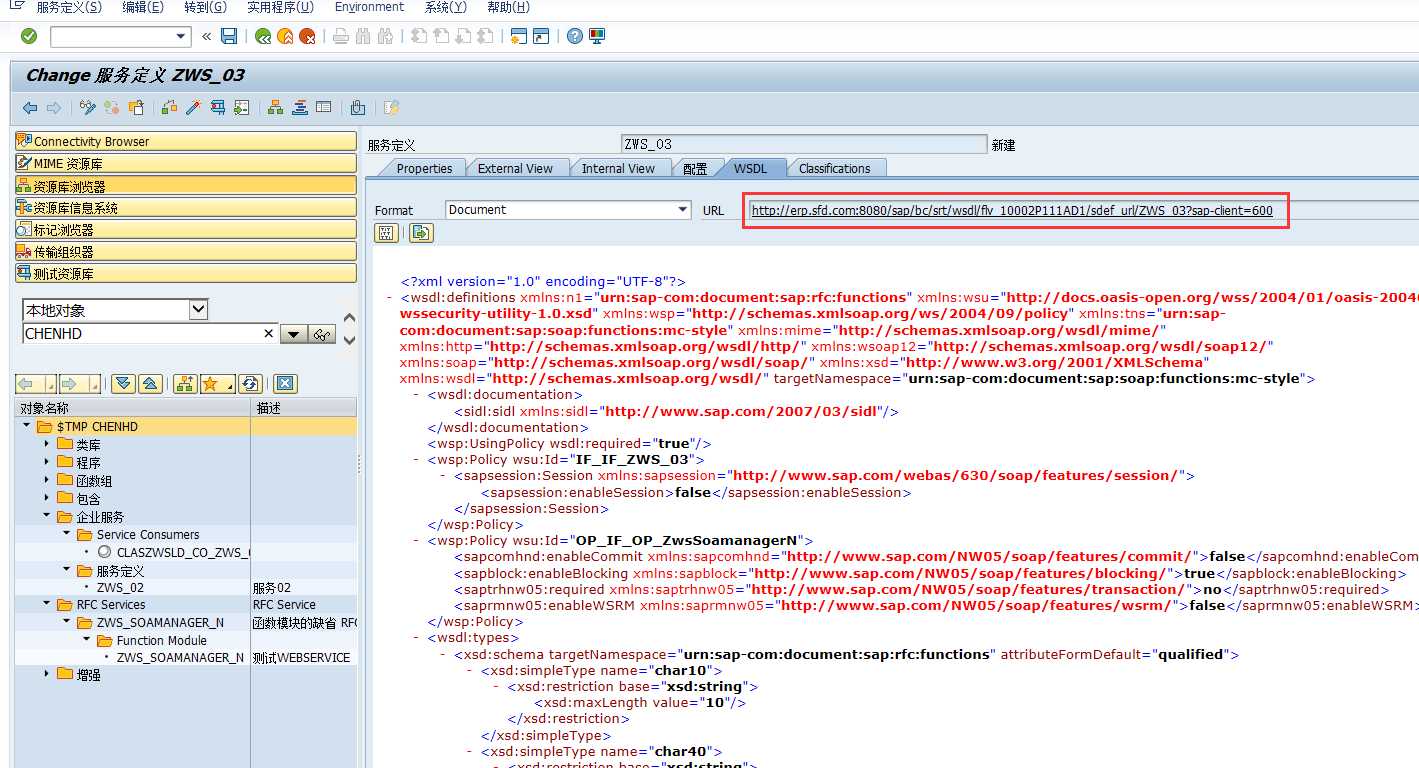Open the command field dropdown

pyautogui.click(x=181, y=36)
